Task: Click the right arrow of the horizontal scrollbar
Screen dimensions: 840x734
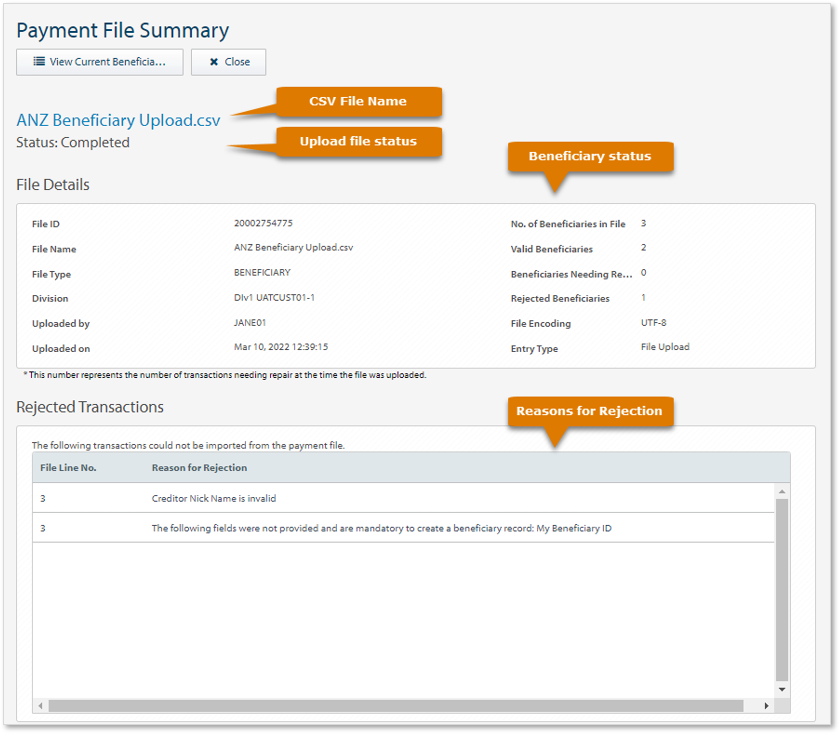Action: click(766, 706)
